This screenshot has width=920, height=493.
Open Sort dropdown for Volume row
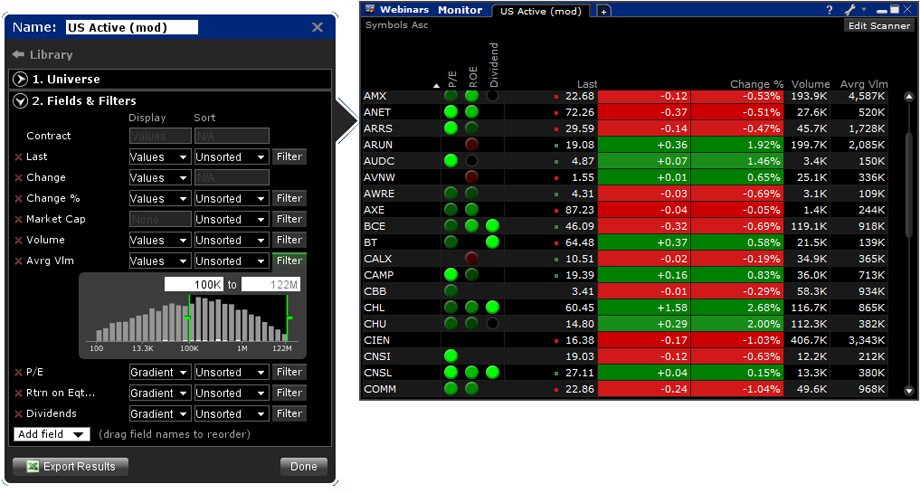[x=231, y=240]
